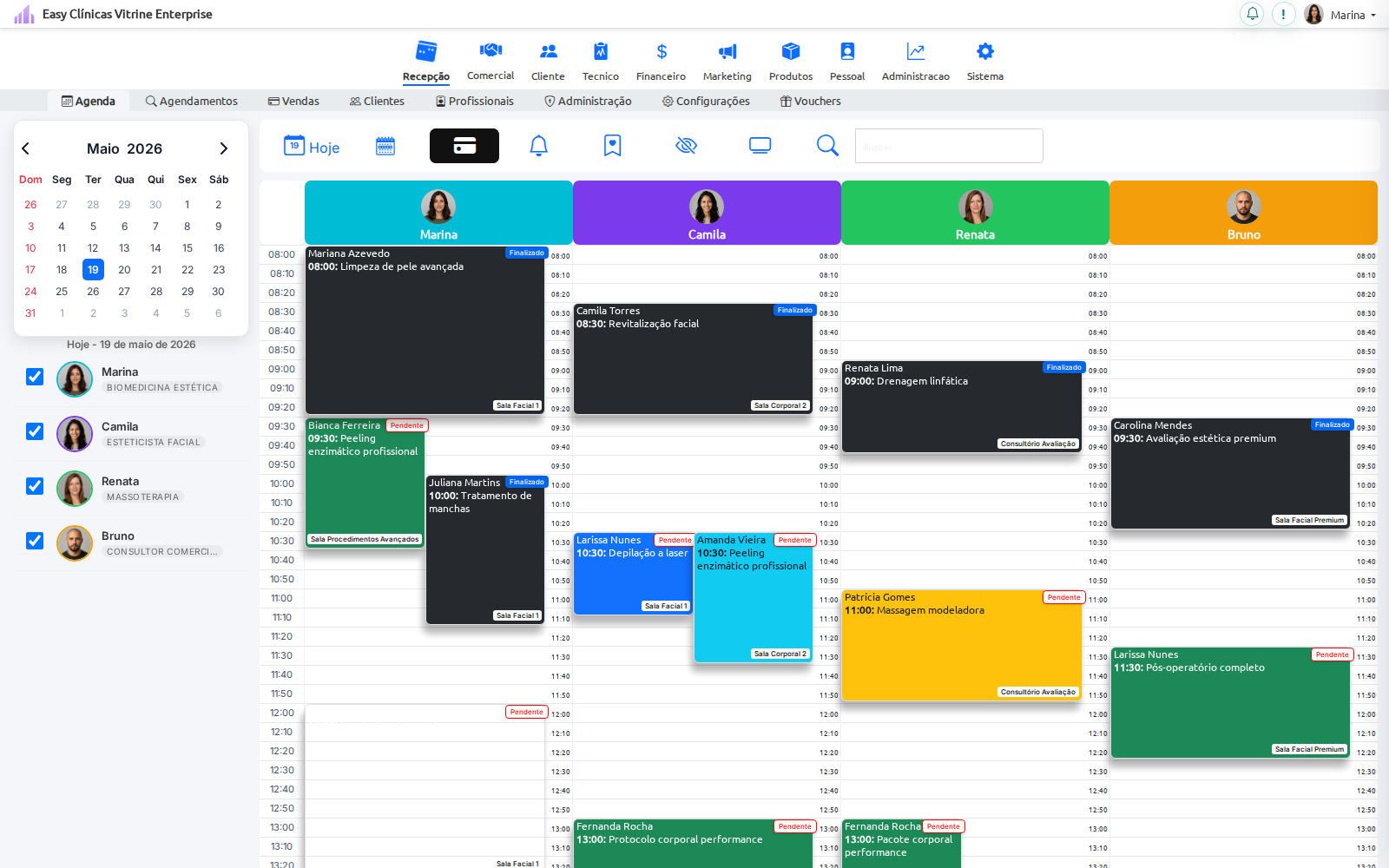The image size is (1389, 868).
Task: Uncheck the Bruno professional checkbox
Action: (35, 541)
